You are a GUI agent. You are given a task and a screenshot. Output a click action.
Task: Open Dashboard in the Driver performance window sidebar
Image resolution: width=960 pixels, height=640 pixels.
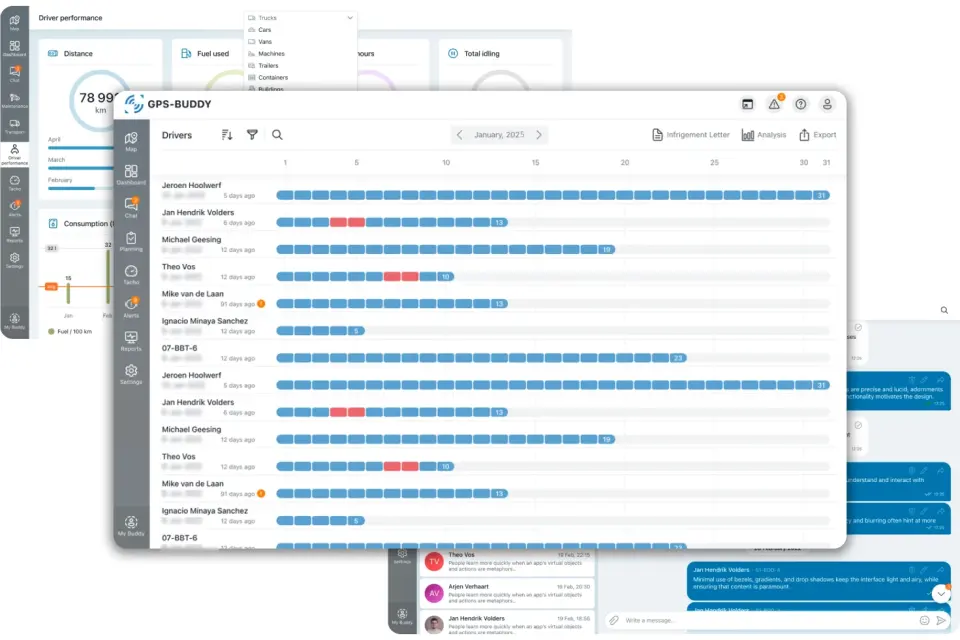pos(15,49)
